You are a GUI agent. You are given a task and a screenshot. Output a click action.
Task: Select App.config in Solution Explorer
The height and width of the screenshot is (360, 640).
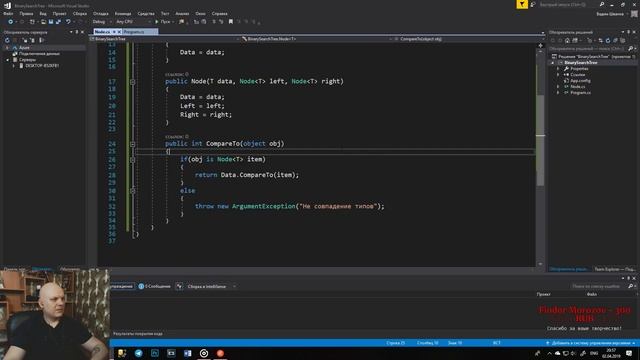(580, 80)
